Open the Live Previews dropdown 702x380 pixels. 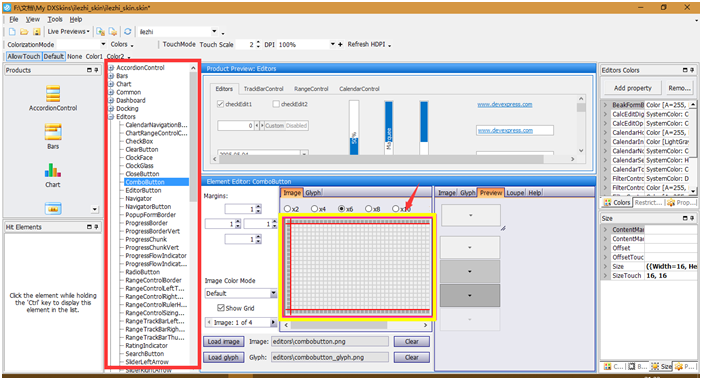coord(68,32)
